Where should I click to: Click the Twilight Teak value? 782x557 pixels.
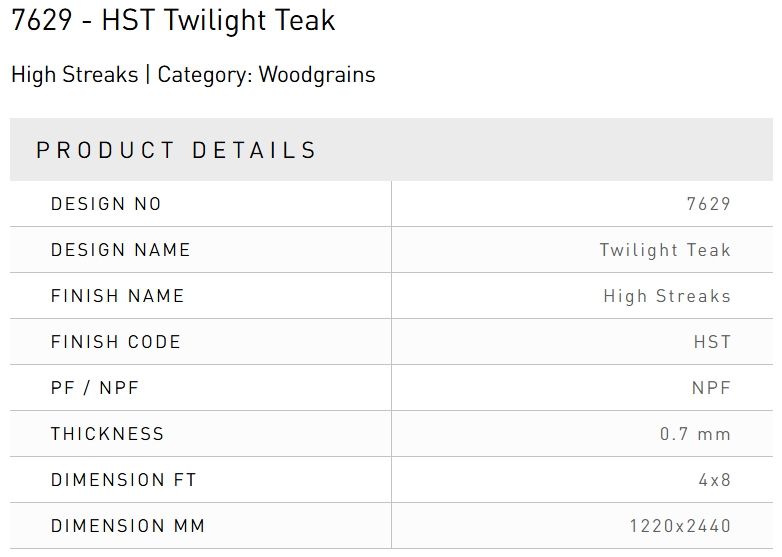tap(665, 250)
